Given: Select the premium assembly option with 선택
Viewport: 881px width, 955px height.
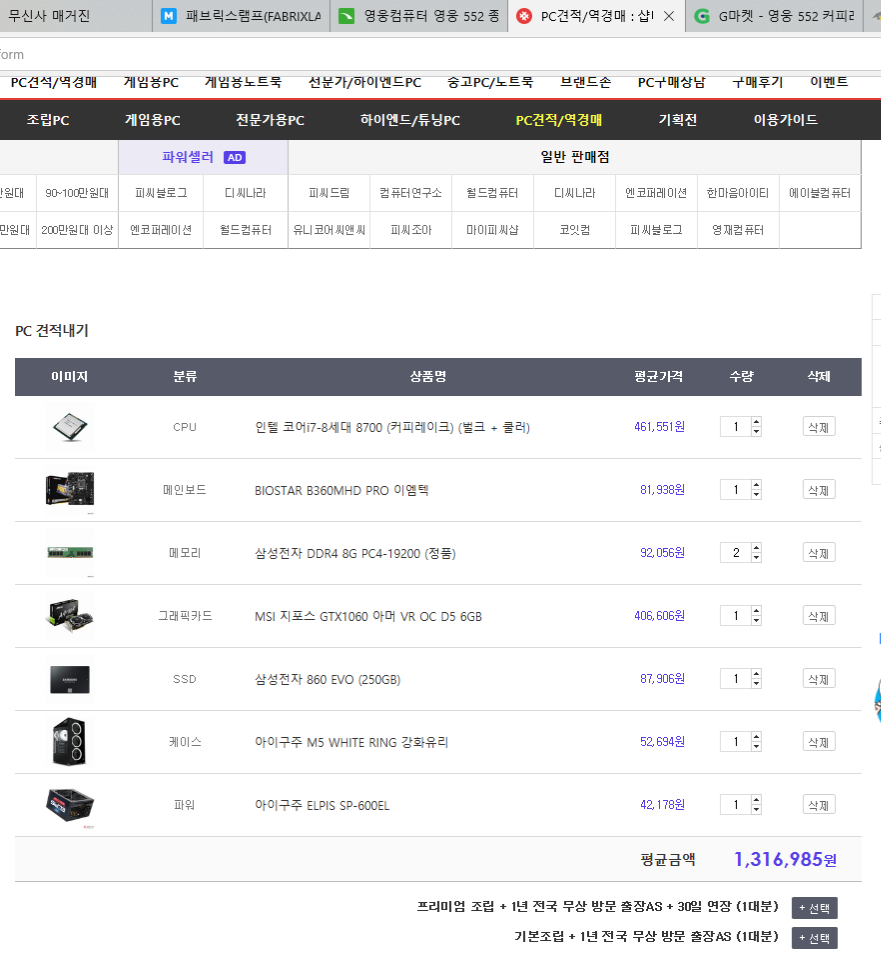Looking at the screenshot, I should (814, 908).
